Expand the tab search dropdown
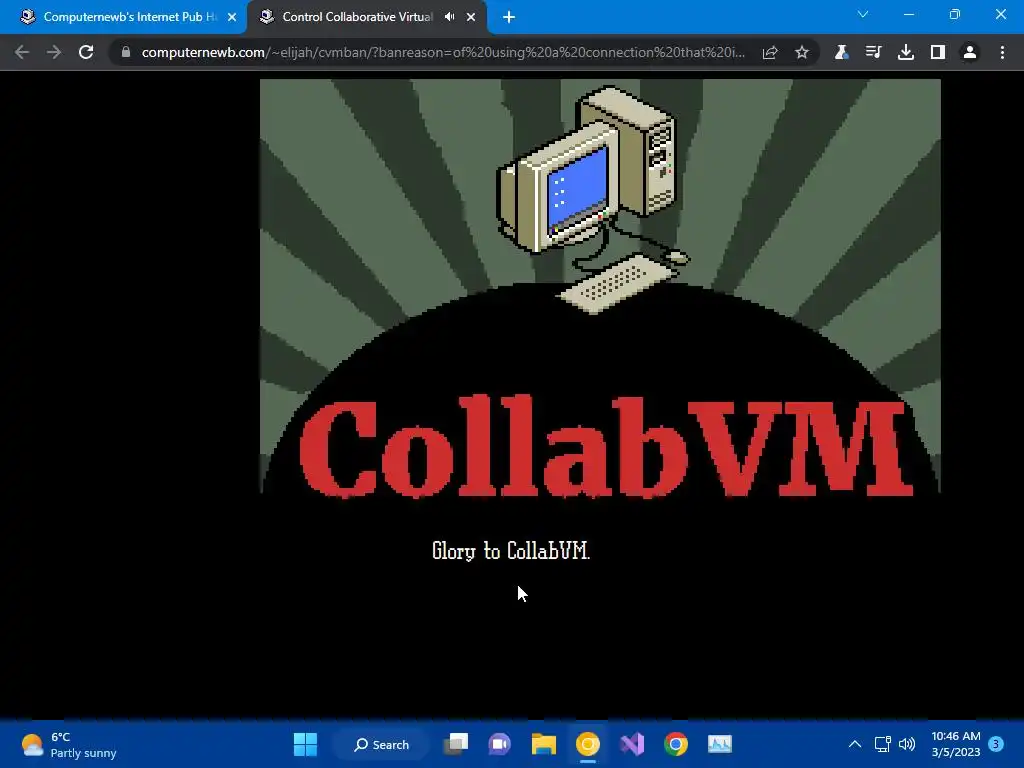This screenshot has width=1024, height=768. (x=863, y=14)
